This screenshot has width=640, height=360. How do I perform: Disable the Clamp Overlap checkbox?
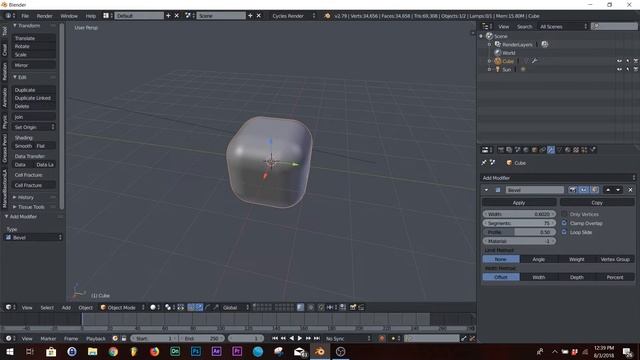click(564, 223)
